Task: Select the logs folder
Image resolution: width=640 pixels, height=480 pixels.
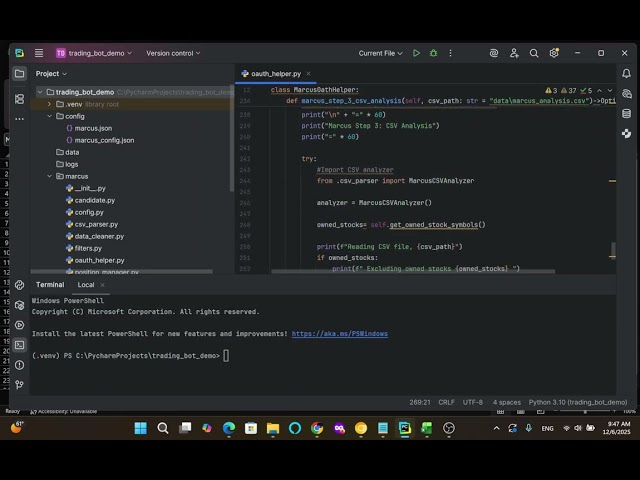Action: pos(67,164)
